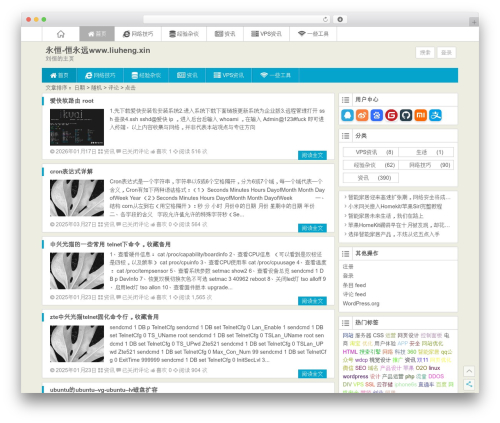Sort articles by 点击
500x423 pixels.
130,88
